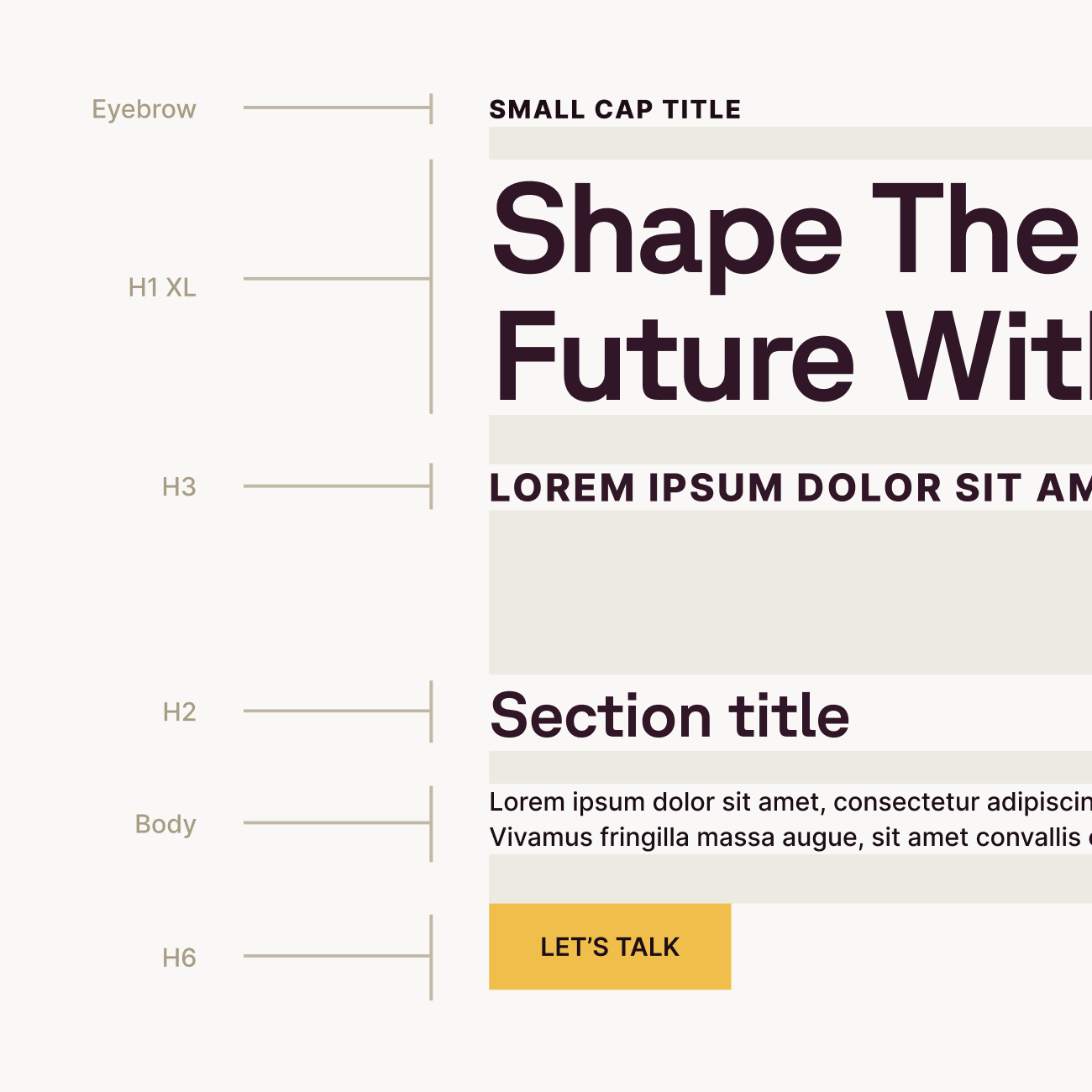Click the beige spacer above LET'S TALK button
The width and height of the screenshot is (1092, 1092).
(x=790, y=879)
